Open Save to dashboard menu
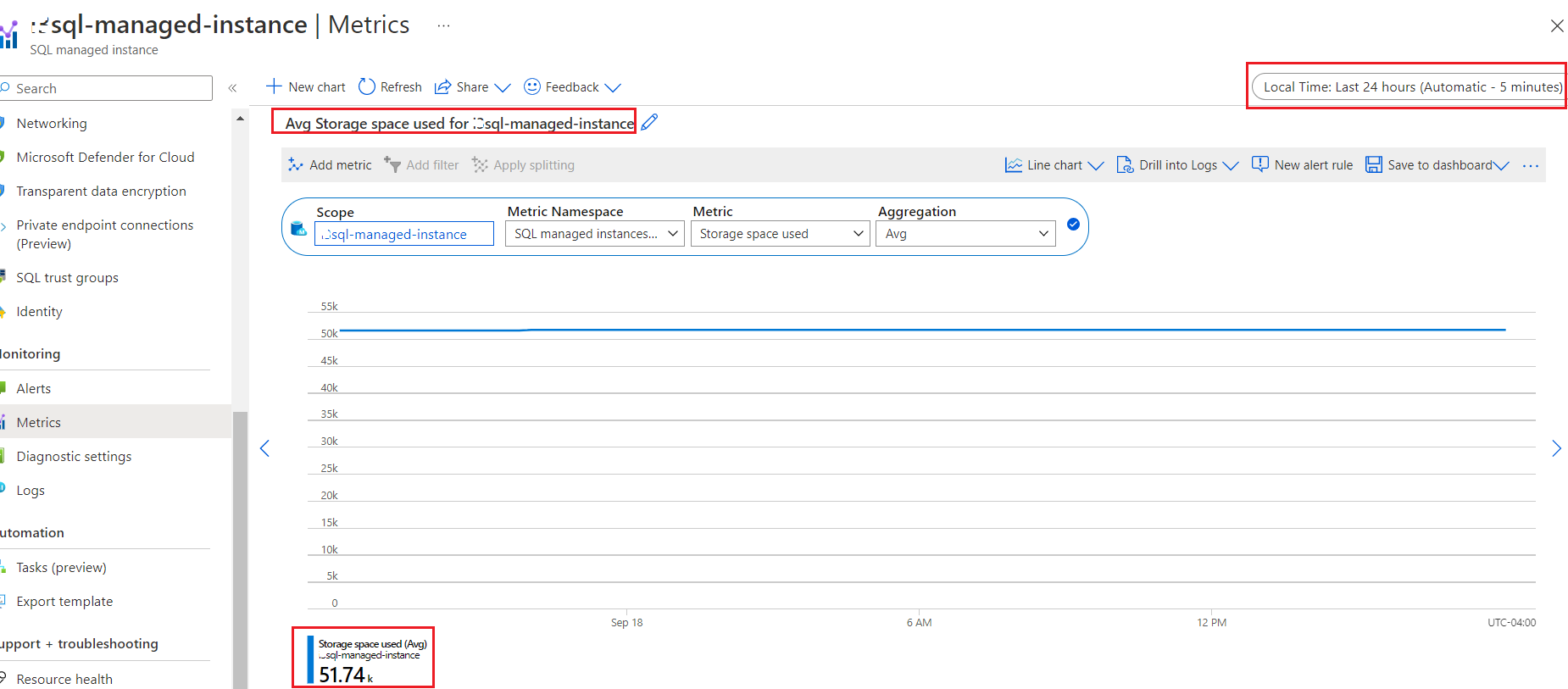Image resolution: width=1568 pixels, height=689 pixels. point(1437,165)
